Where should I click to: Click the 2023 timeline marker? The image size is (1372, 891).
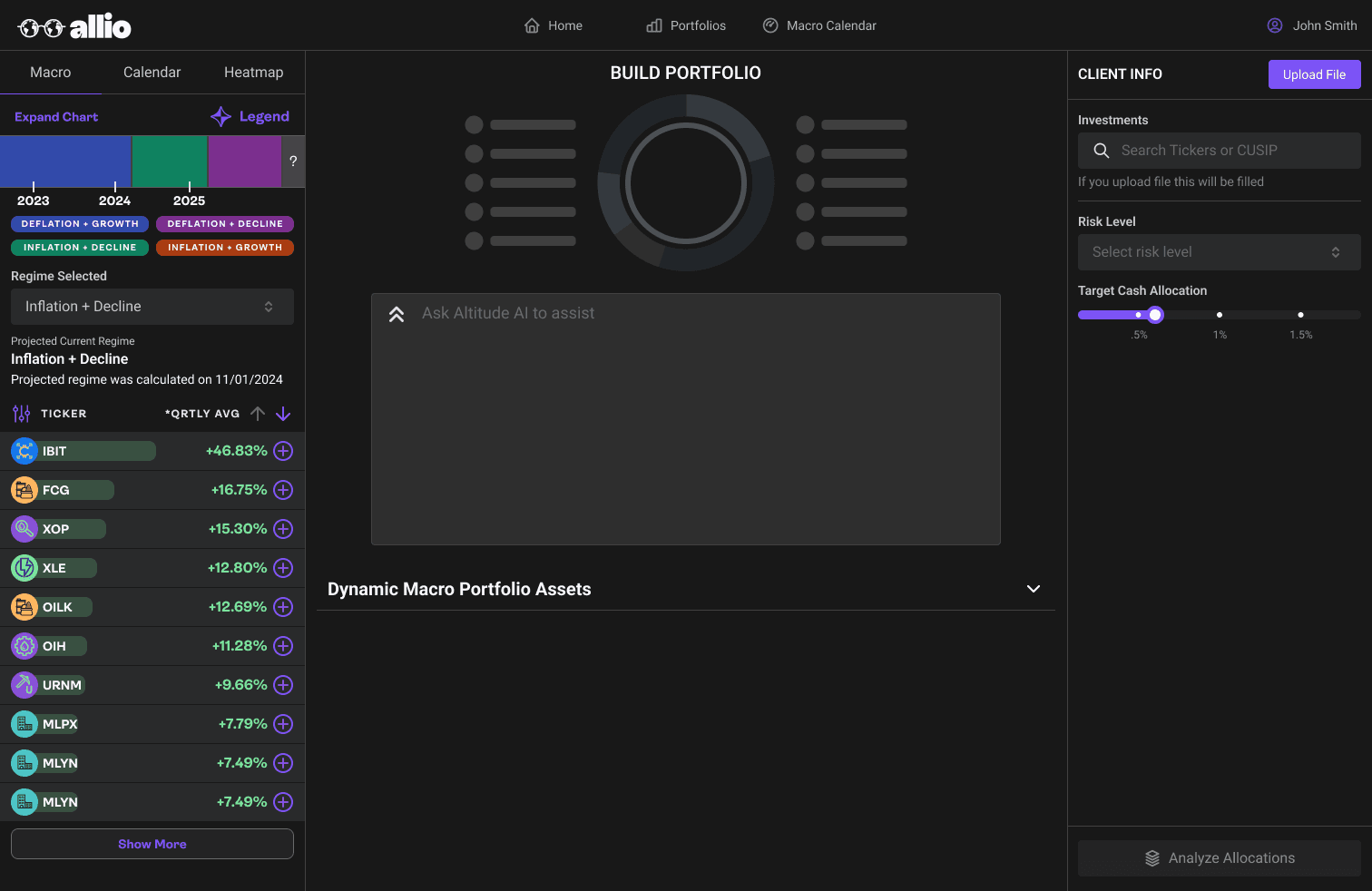(34, 201)
